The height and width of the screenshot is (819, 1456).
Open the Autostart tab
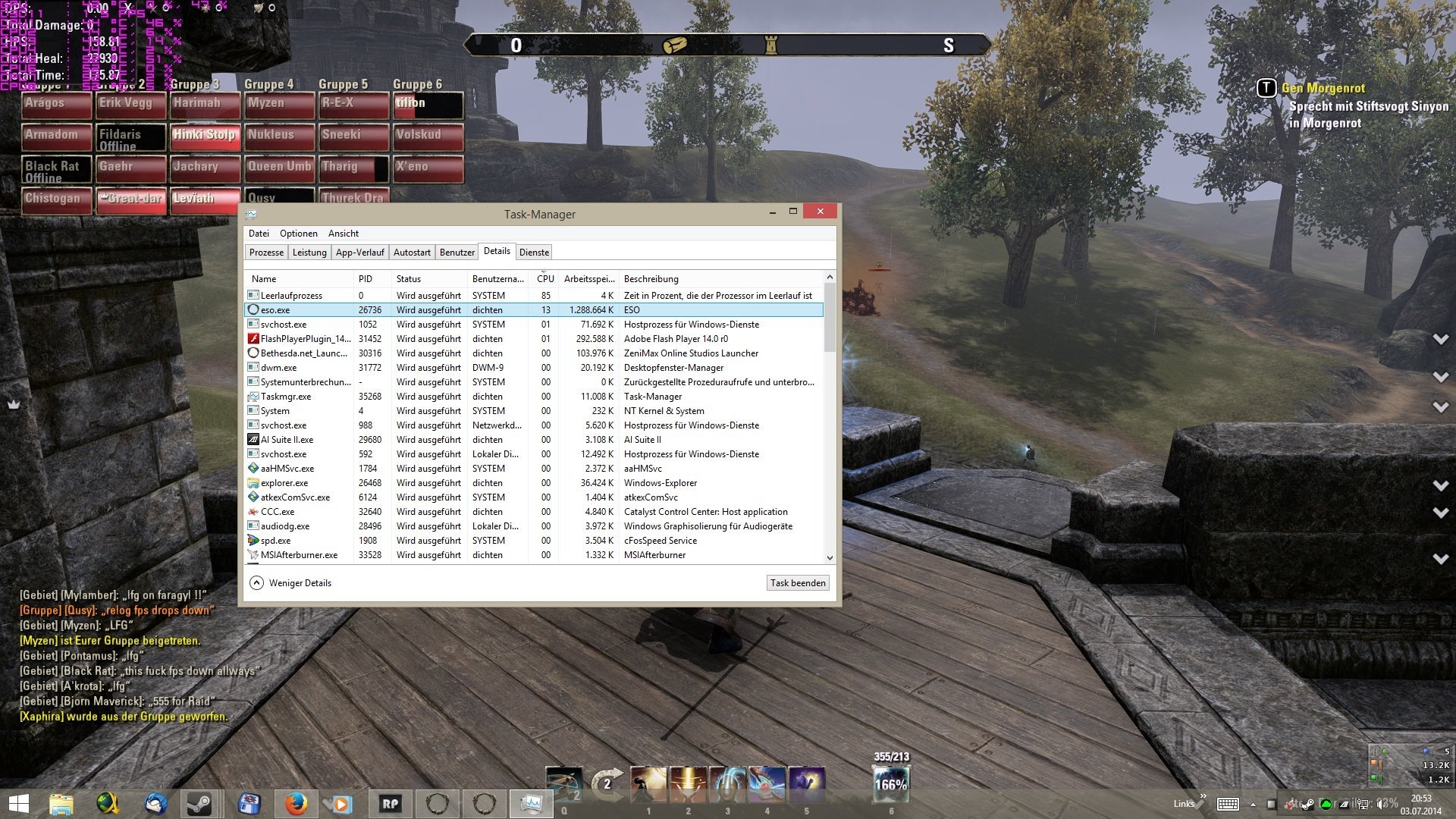[412, 253]
